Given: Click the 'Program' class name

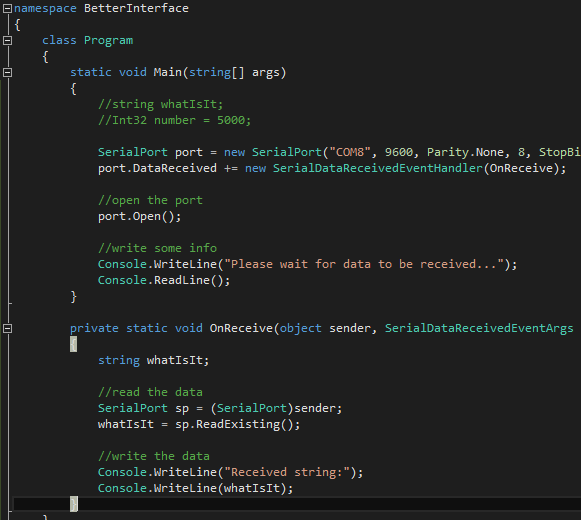Looking at the screenshot, I should pyautogui.click(x=108, y=40).
